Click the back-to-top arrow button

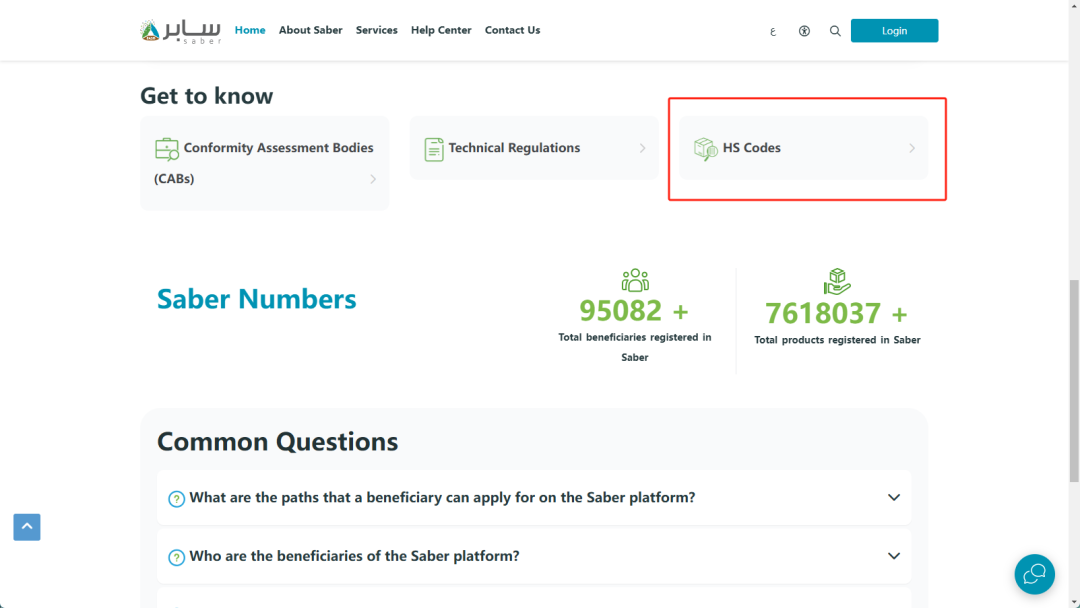pos(27,527)
